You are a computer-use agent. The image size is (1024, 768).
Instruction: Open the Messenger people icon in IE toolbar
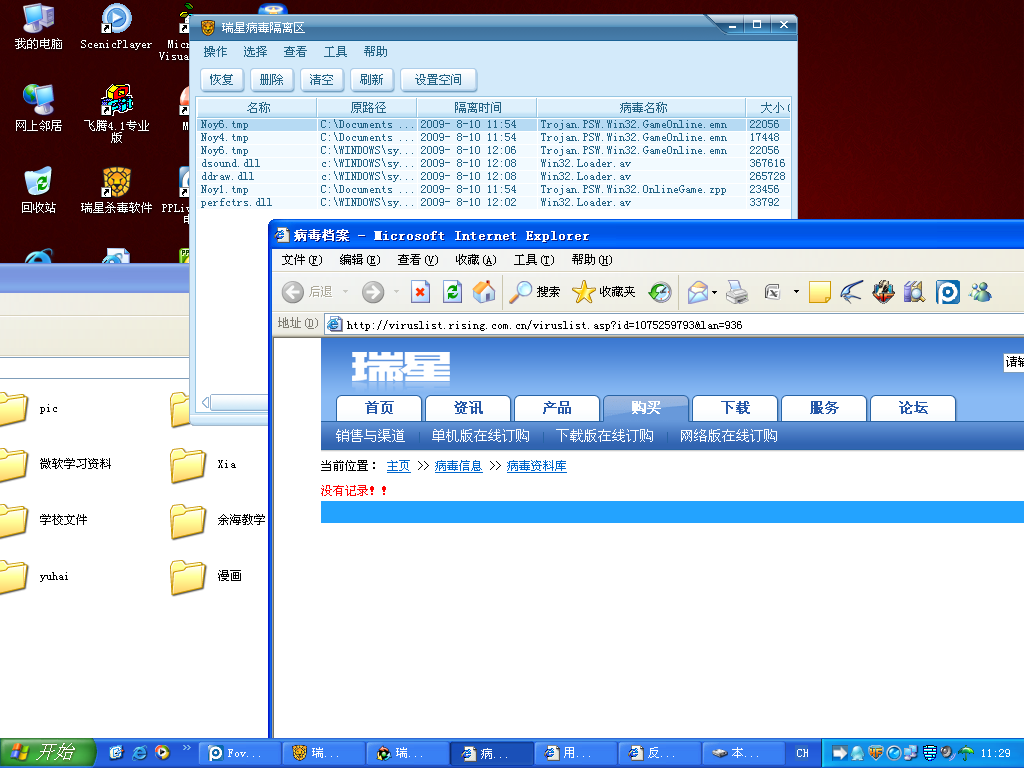coord(980,292)
